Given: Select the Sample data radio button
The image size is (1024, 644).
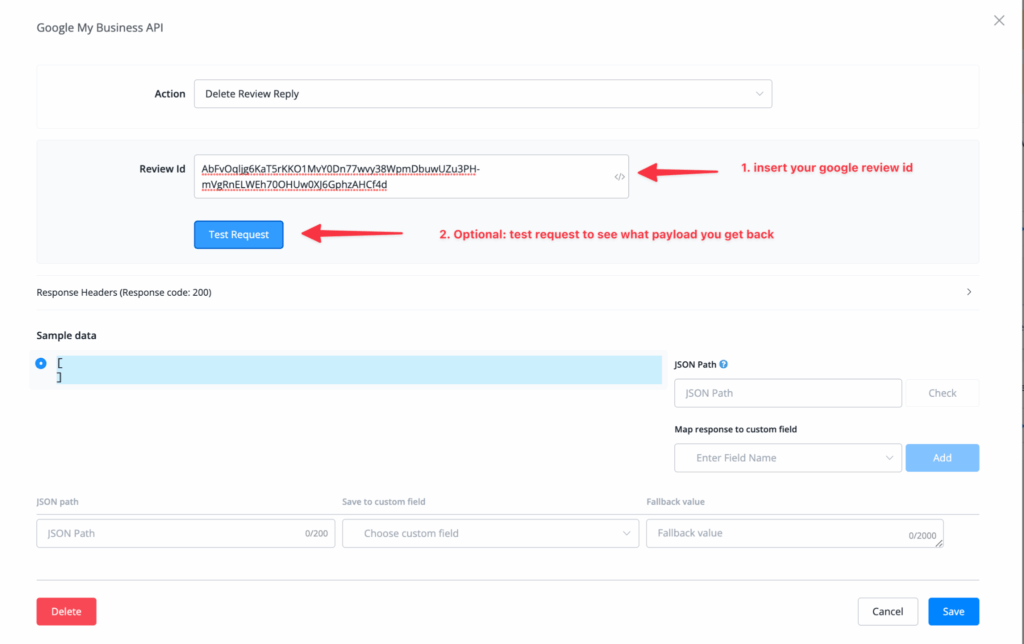Looking at the screenshot, I should (x=41, y=363).
